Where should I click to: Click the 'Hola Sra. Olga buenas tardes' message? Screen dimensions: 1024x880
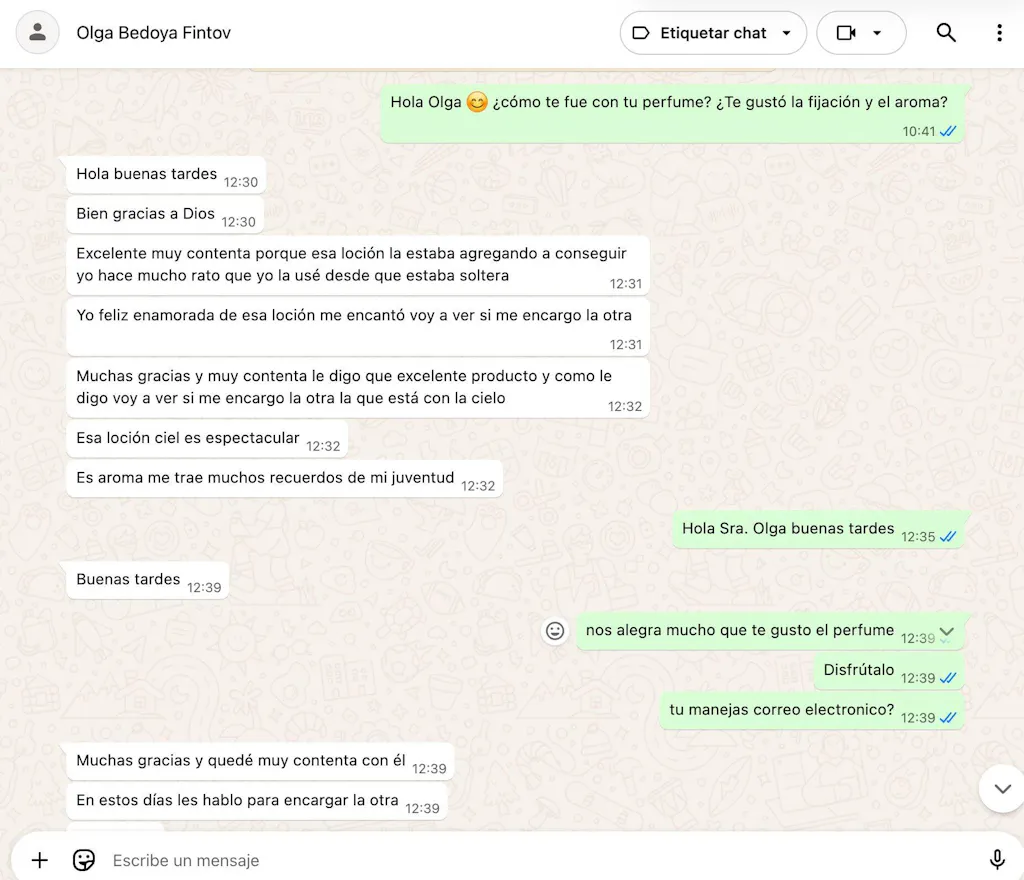tap(788, 529)
